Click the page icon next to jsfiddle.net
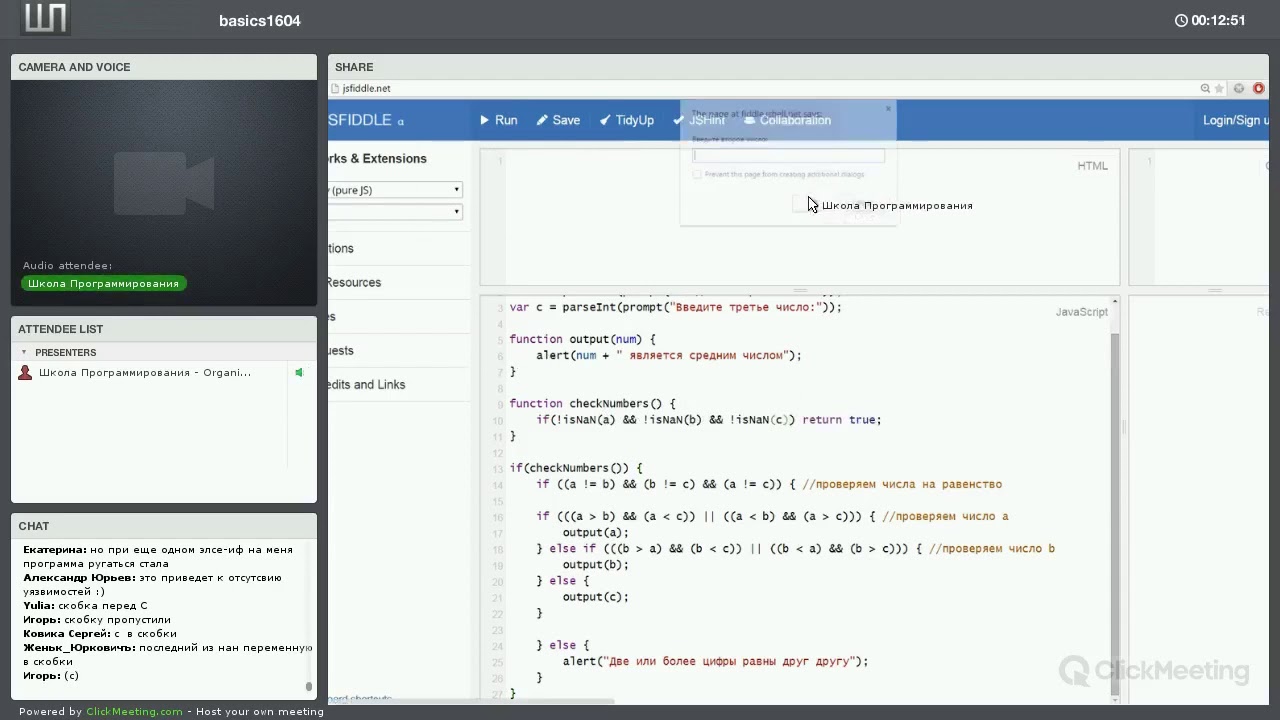1280x720 pixels. pos(335,88)
